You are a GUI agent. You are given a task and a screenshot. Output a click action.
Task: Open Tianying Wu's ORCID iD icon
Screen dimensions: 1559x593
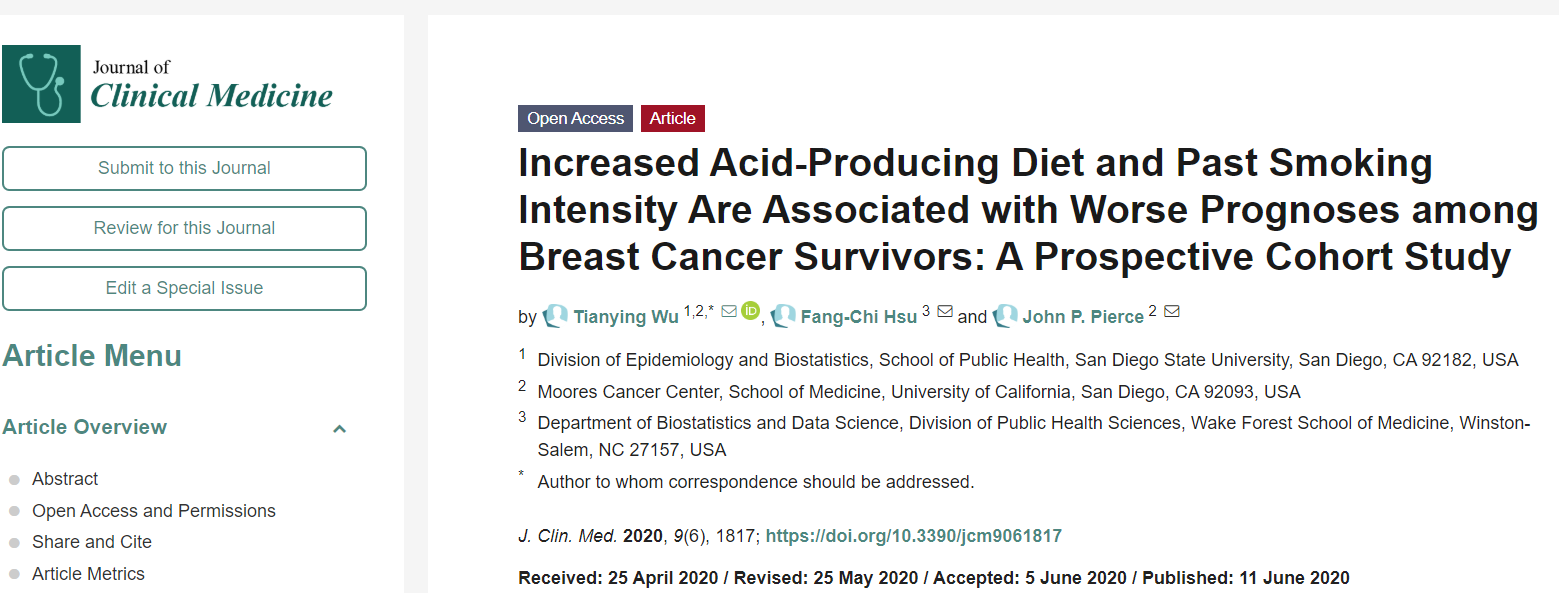point(751,311)
